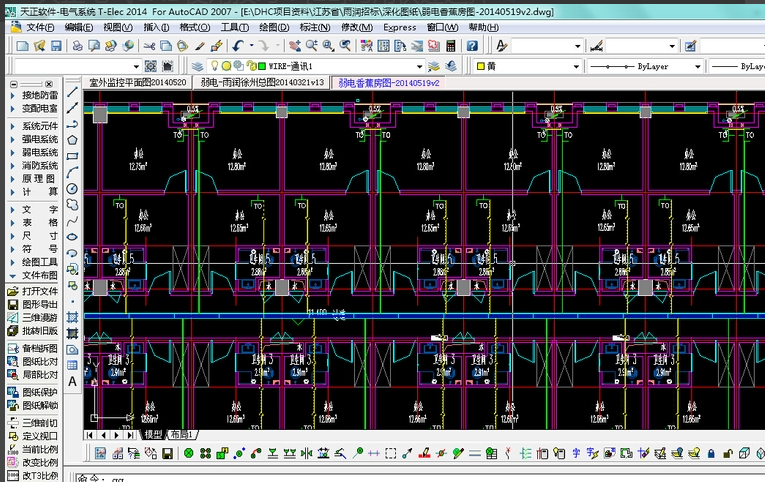The width and height of the screenshot is (765, 482).
Task: Click the Pan hand icon
Action: pos(294,46)
